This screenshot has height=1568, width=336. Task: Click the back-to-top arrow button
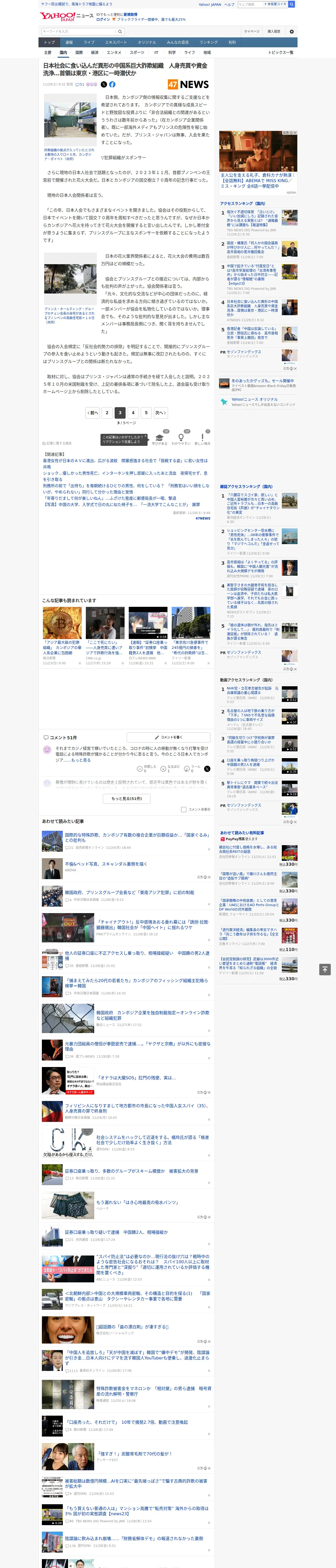tap(325, 969)
